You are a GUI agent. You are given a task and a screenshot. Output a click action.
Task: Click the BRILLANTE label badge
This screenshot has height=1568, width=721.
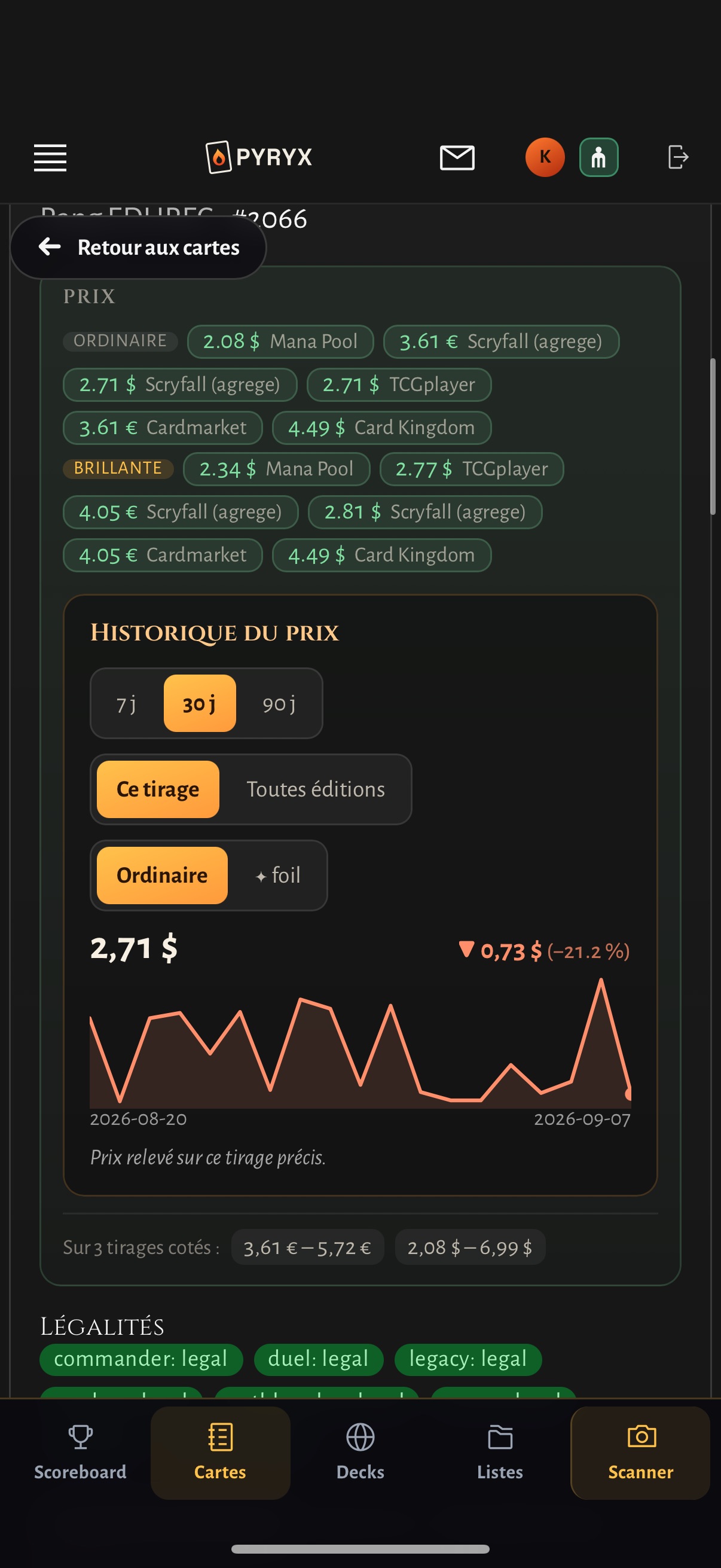point(118,468)
